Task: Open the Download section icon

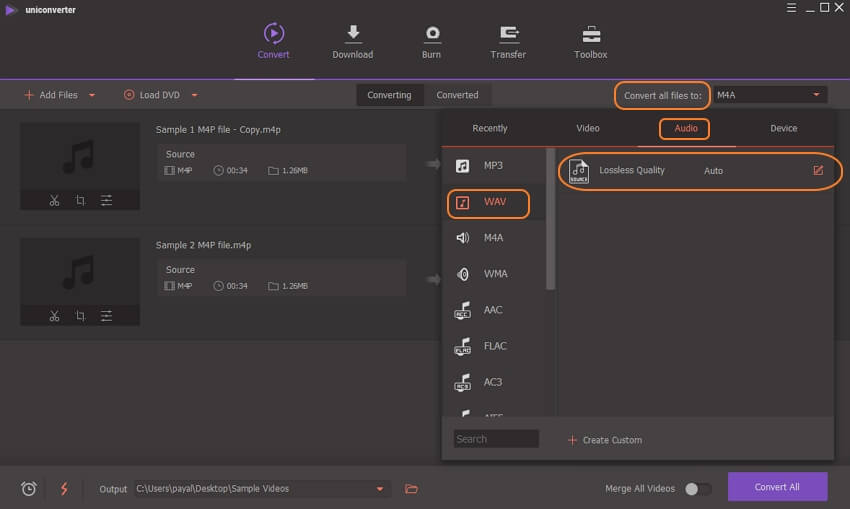Action: click(353, 34)
